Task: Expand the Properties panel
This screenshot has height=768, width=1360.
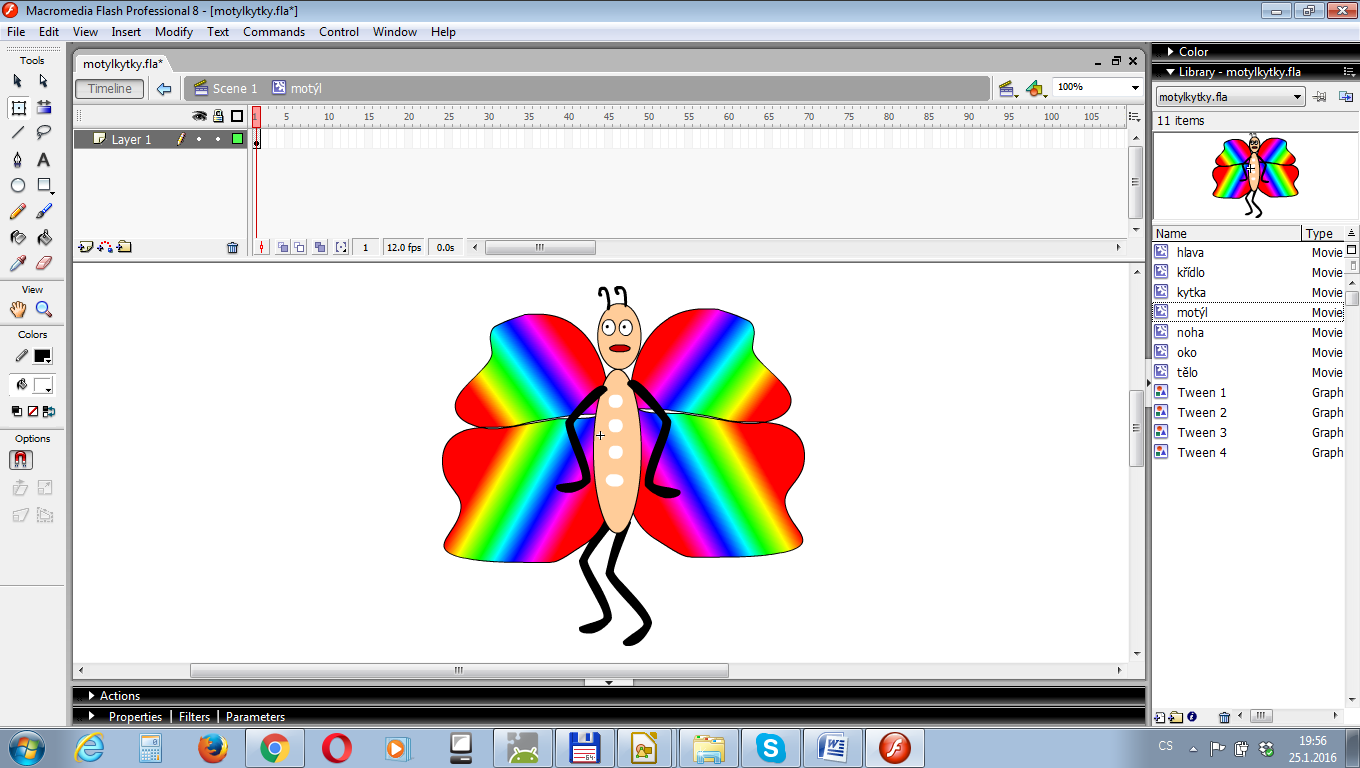Action: 91,716
